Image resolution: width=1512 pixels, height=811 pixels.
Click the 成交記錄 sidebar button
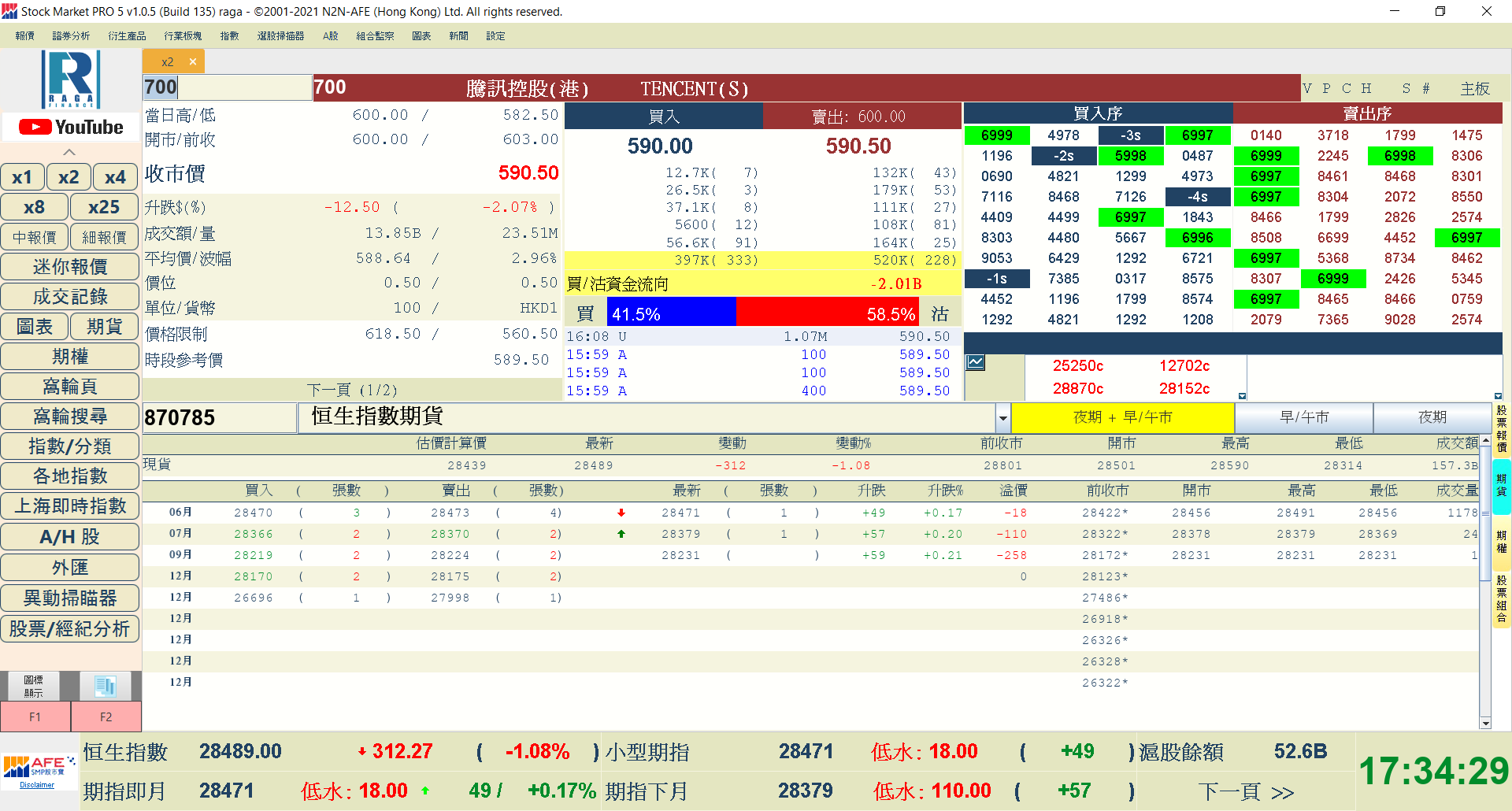pos(70,297)
